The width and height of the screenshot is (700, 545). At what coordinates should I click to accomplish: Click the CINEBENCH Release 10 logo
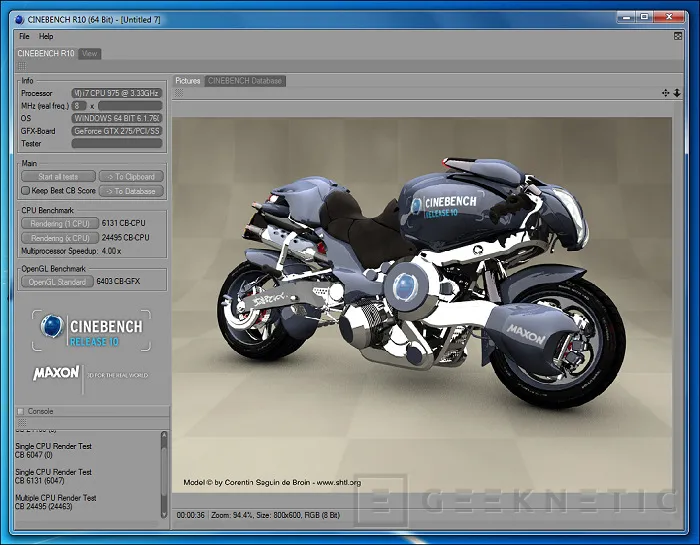pos(91,330)
